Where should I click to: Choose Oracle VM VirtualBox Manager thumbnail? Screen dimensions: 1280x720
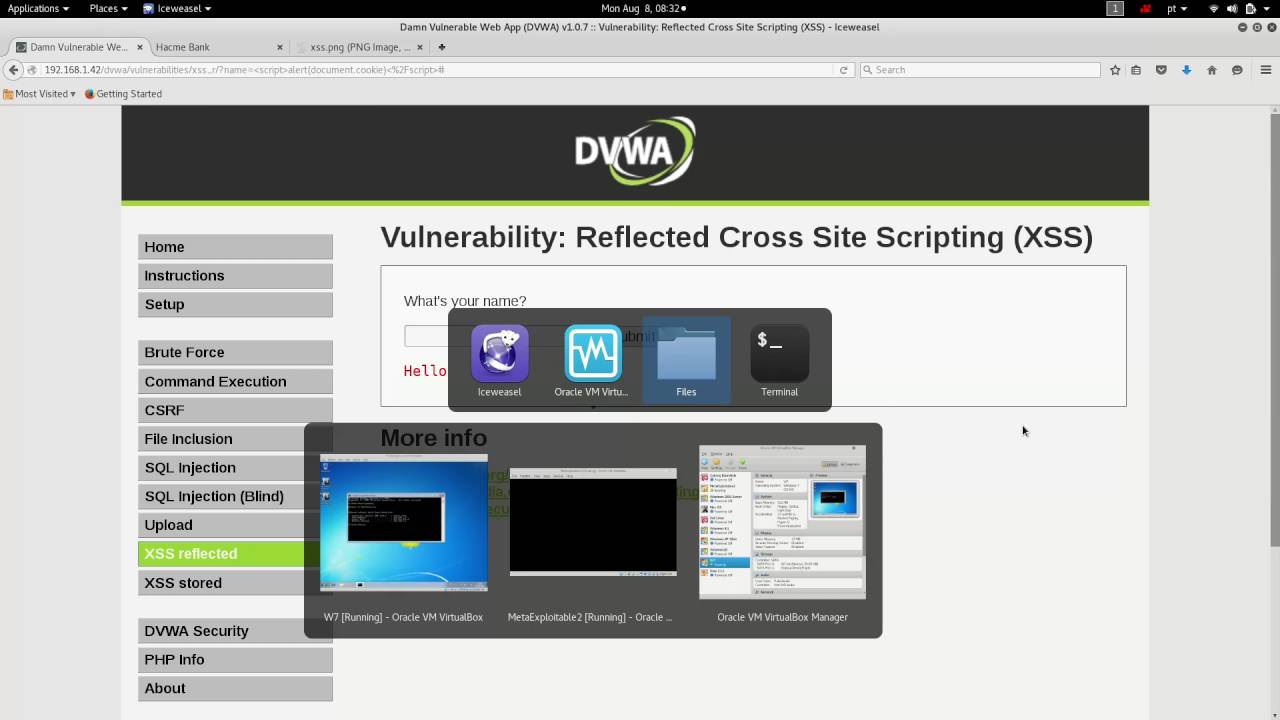click(782, 522)
